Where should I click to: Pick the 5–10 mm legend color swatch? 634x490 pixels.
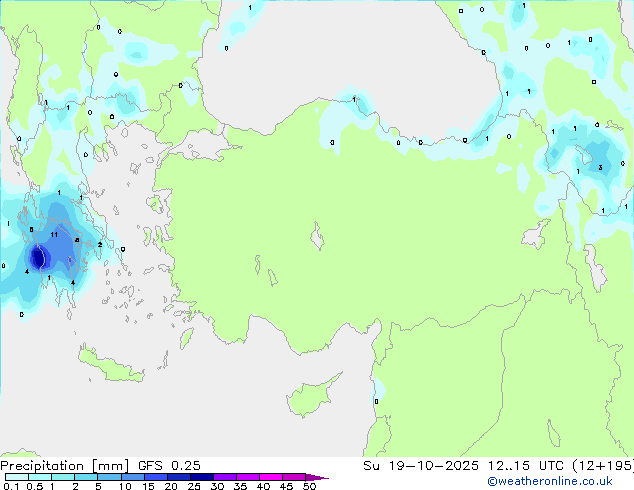tap(109, 477)
